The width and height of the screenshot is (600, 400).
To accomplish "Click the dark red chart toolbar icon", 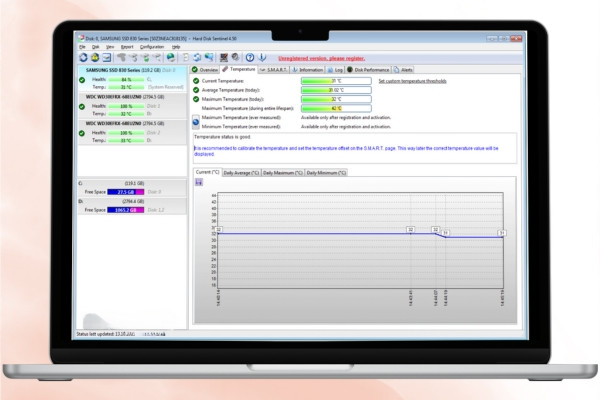I will pos(224,58).
